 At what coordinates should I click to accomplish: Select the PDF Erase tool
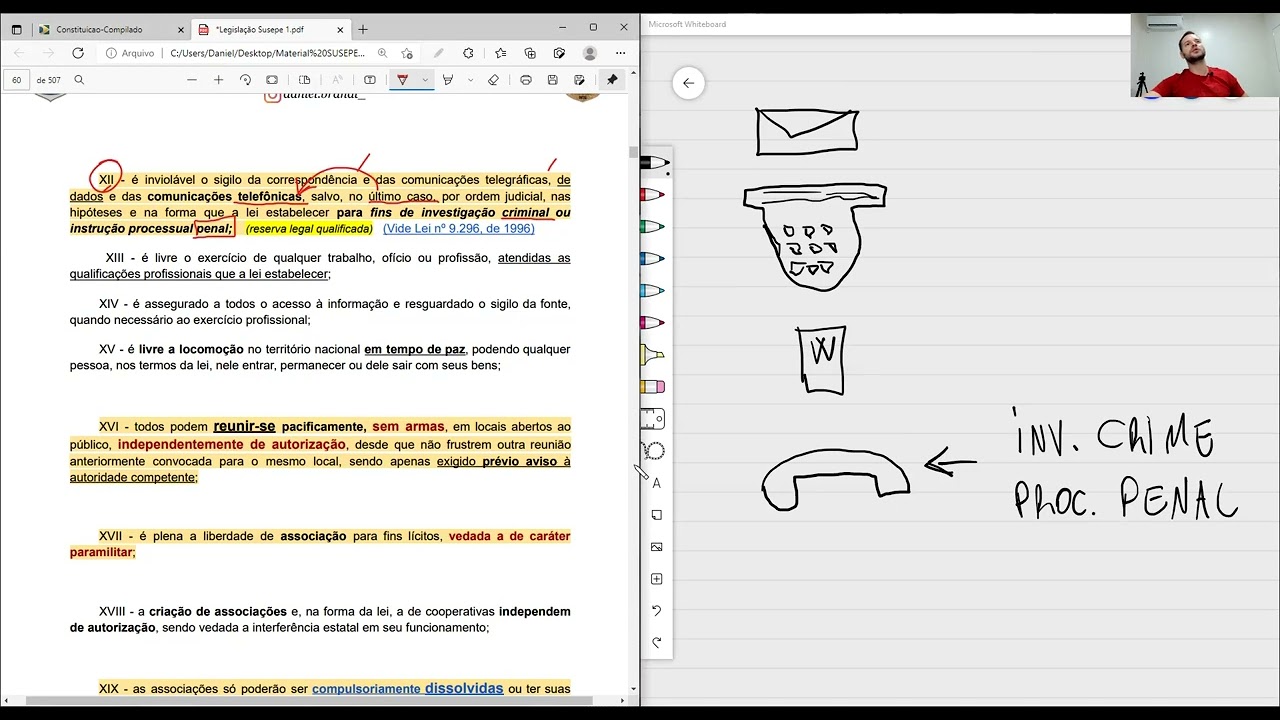pyautogui.click(x=493, y=80)
